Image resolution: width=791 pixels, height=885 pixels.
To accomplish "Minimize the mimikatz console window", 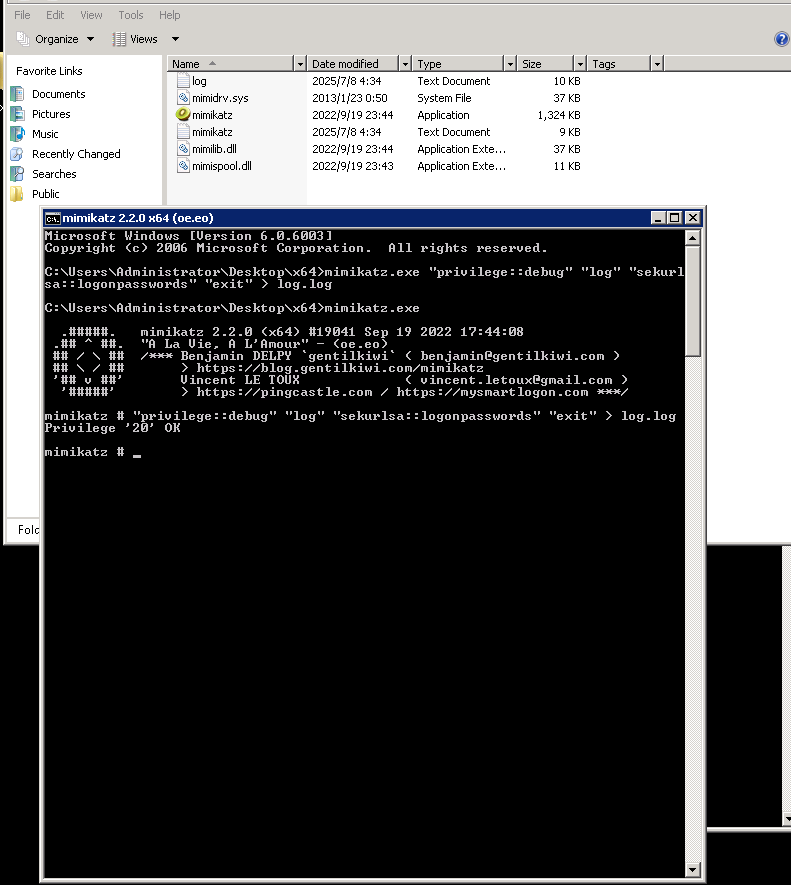I will 657,218.
